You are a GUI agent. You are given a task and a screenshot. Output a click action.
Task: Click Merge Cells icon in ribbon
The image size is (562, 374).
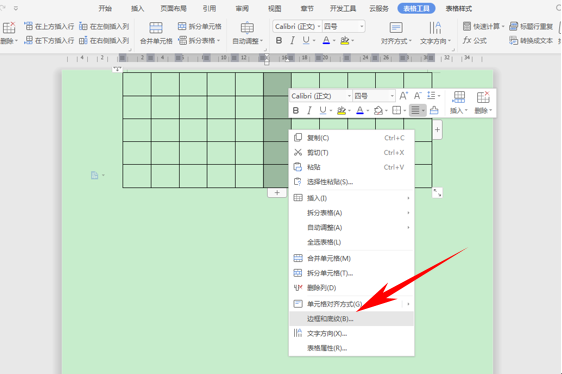coord(156,28)
